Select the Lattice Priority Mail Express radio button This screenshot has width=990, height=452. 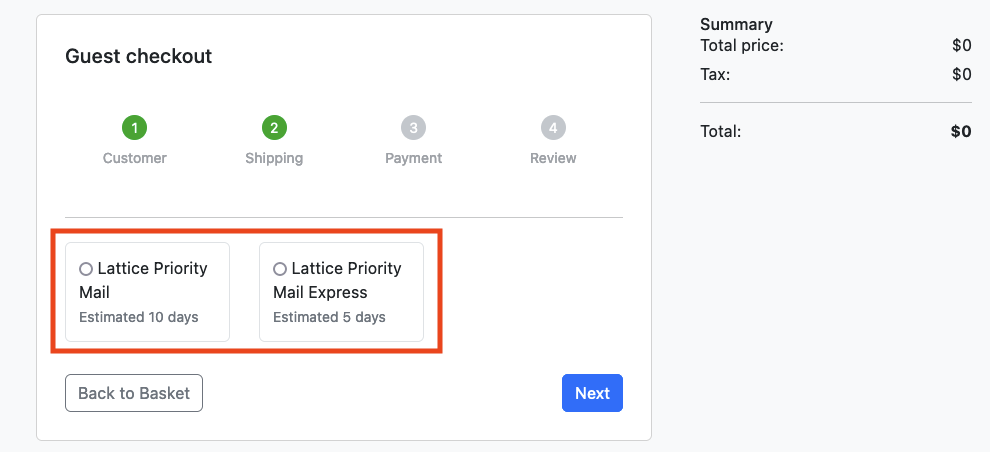coord(280,269)
